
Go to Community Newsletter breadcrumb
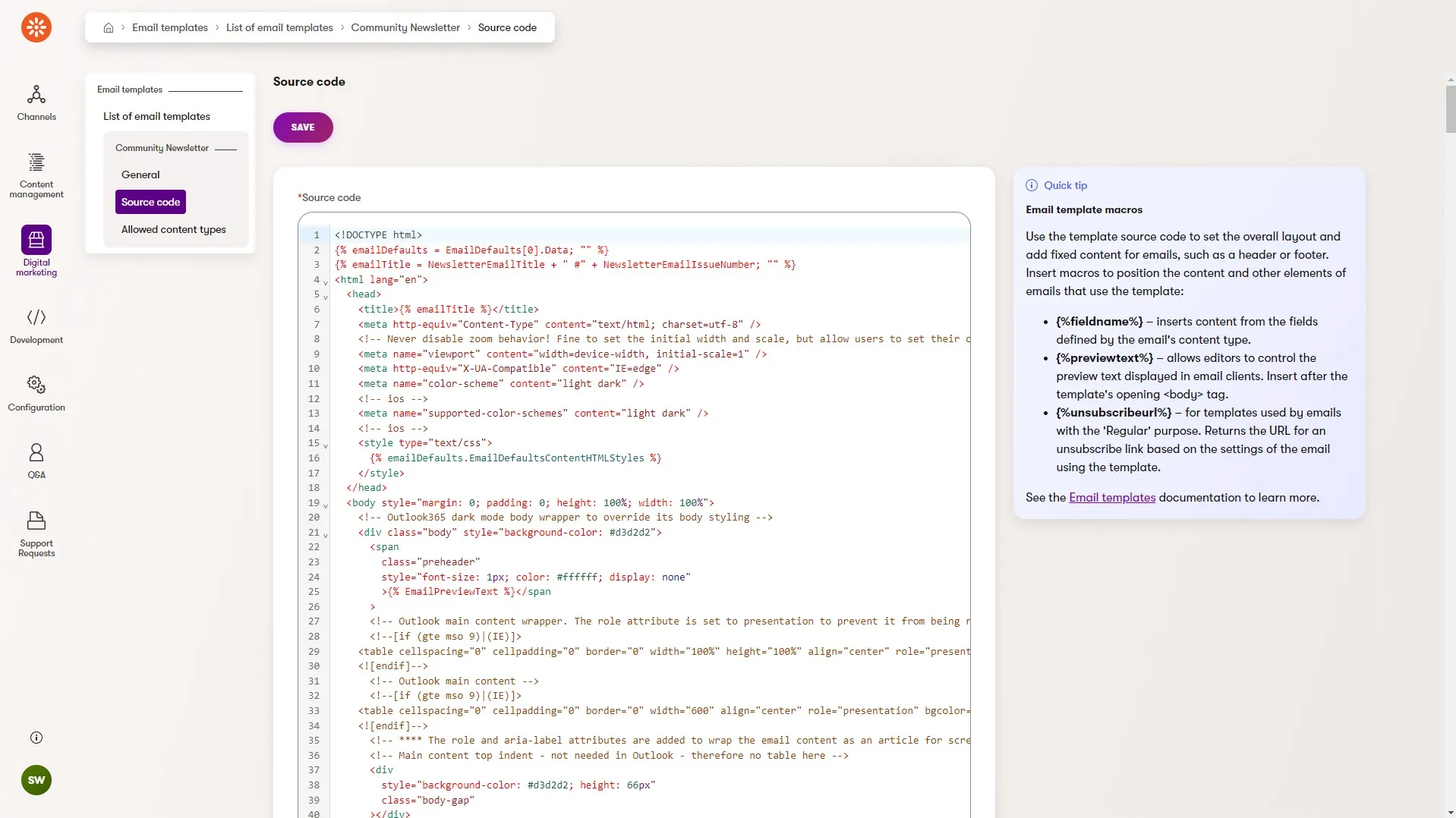pos(405,27)
